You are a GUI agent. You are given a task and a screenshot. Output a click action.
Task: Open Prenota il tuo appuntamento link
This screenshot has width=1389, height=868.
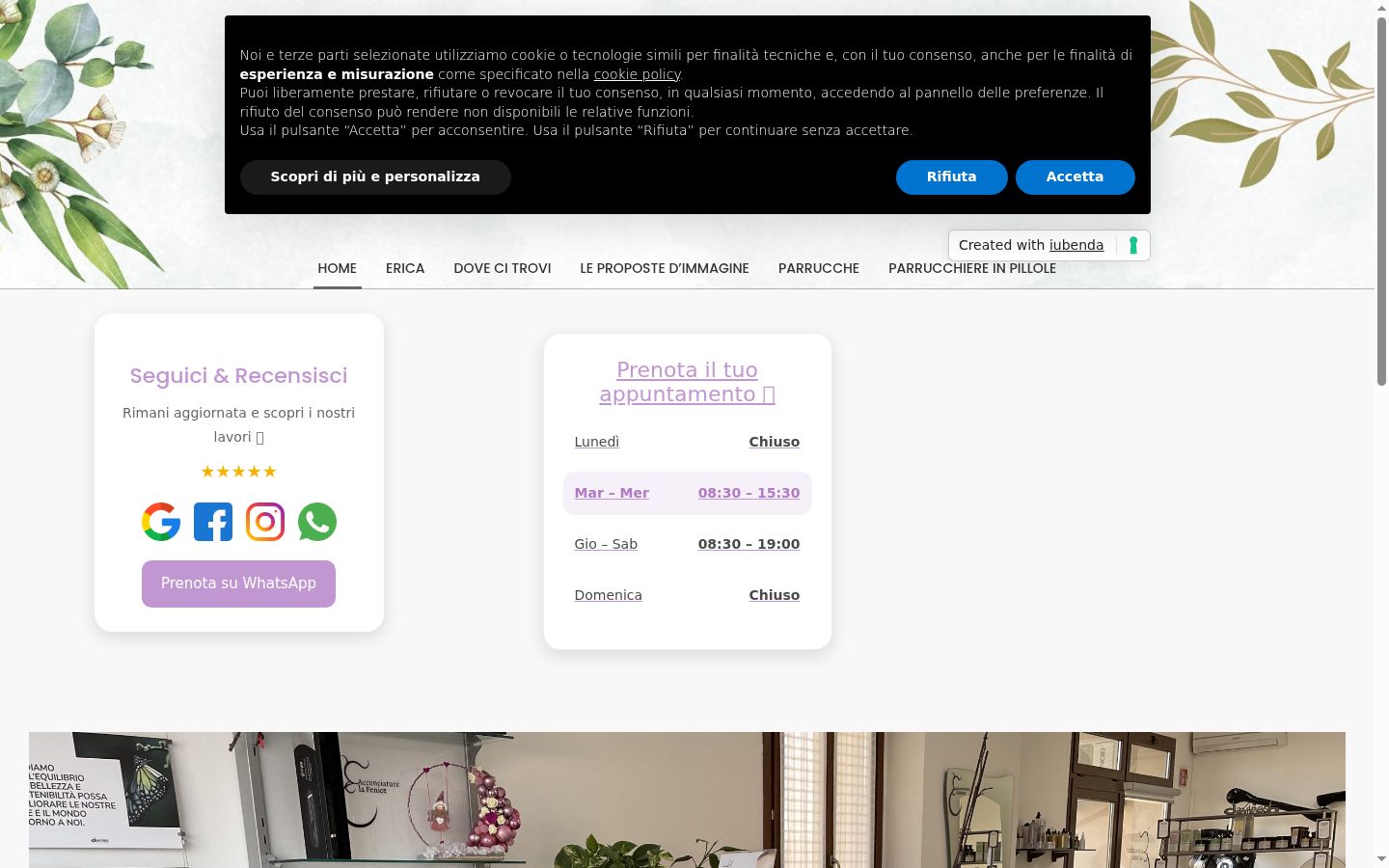click(x=688, y=382)
